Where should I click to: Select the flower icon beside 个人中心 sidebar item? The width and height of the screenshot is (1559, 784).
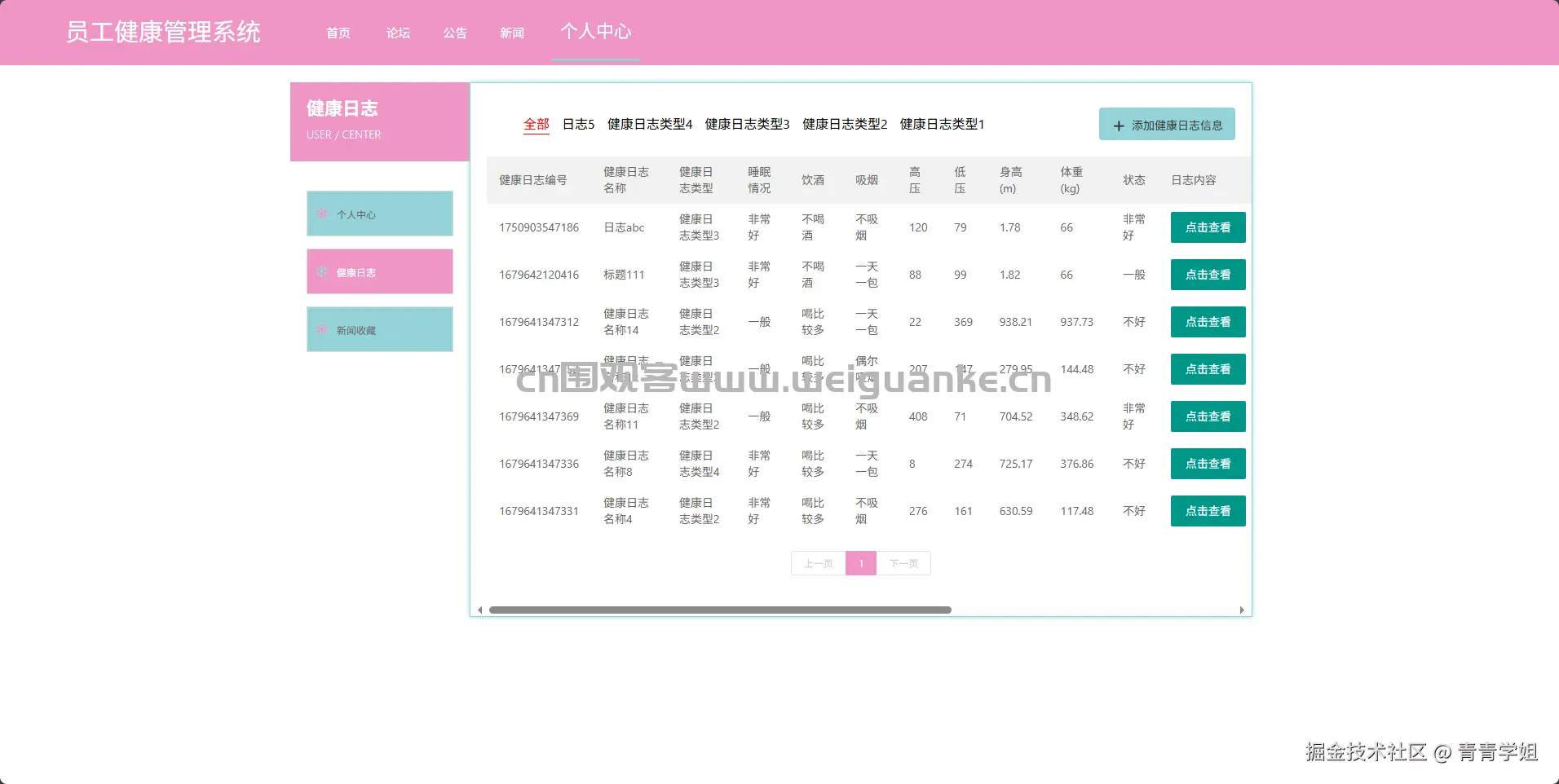point(320,214)
